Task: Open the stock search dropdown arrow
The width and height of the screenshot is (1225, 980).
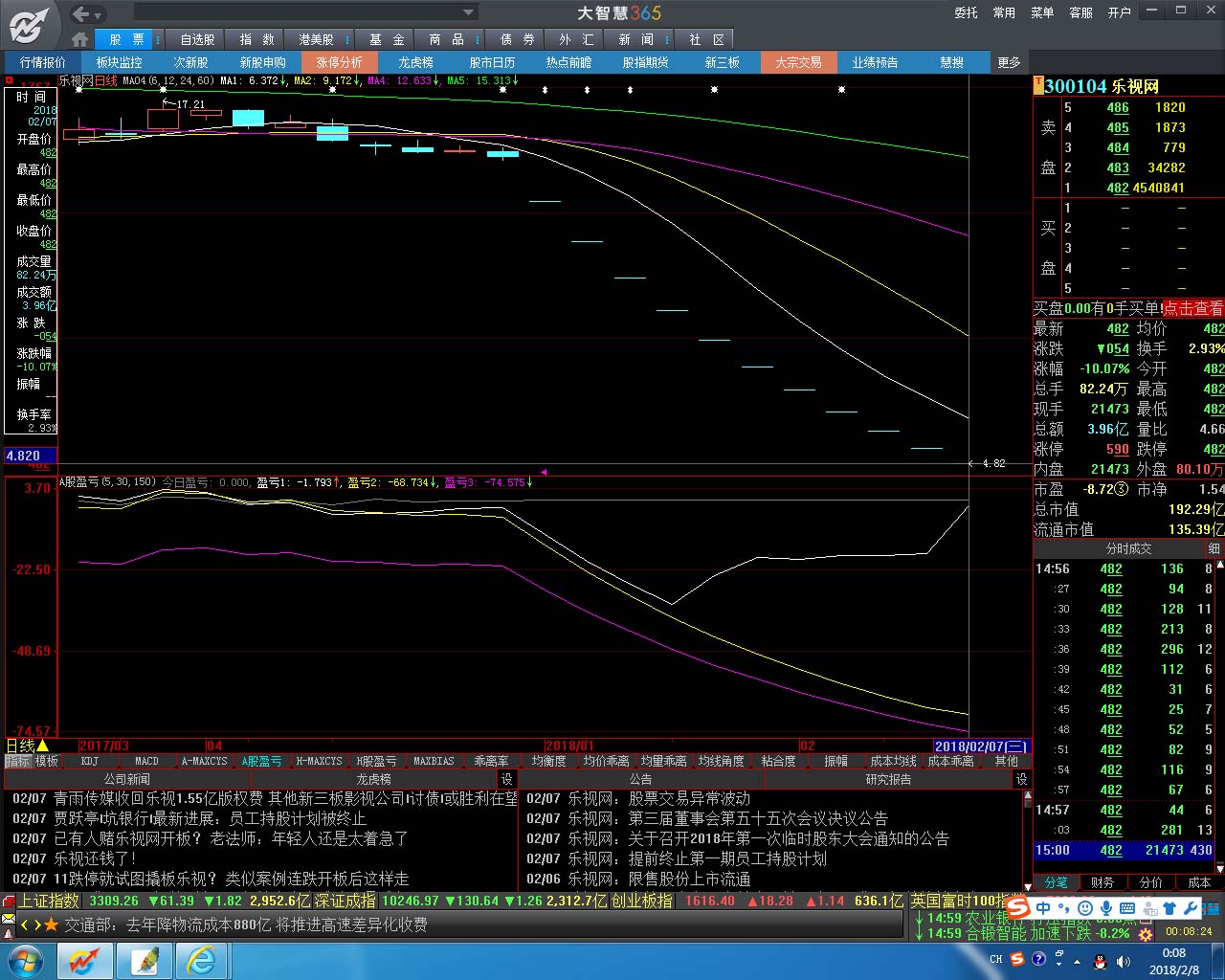Action: tap(469, 12)
